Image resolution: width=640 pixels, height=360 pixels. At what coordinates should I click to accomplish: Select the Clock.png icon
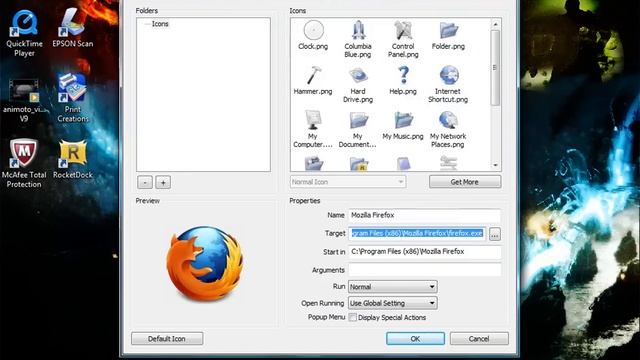click(x=313, y=35)
